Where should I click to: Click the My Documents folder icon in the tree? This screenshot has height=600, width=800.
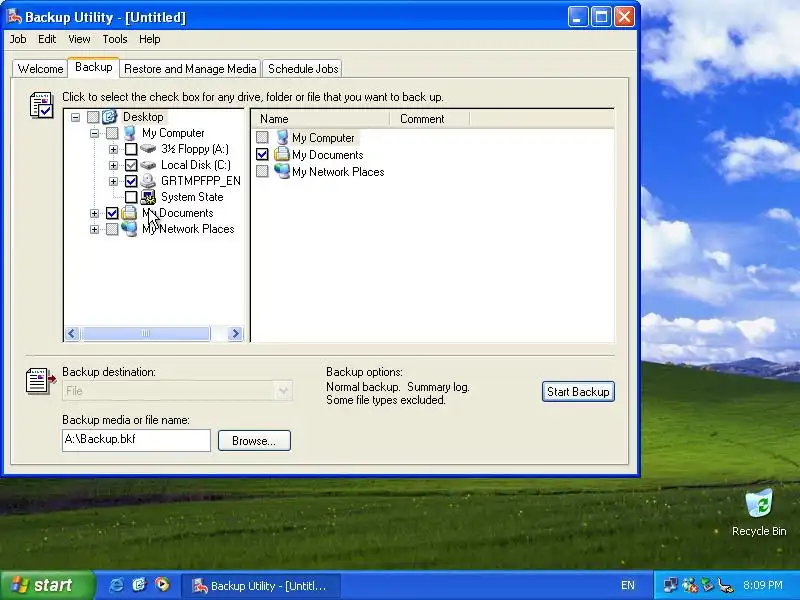tap(129, 213)
